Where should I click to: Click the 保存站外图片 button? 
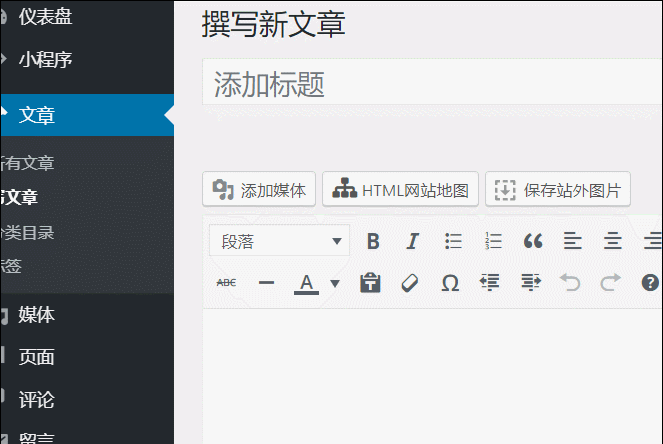click(x=558, y=189)
